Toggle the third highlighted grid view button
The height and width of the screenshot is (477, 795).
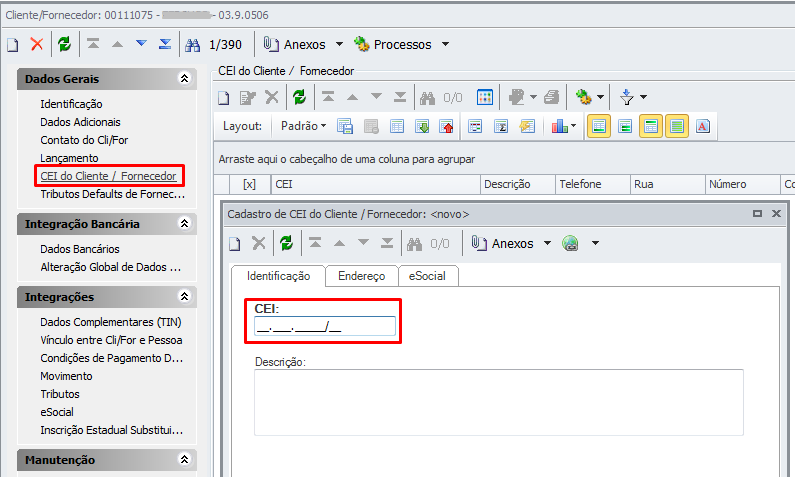coord(651,126)
